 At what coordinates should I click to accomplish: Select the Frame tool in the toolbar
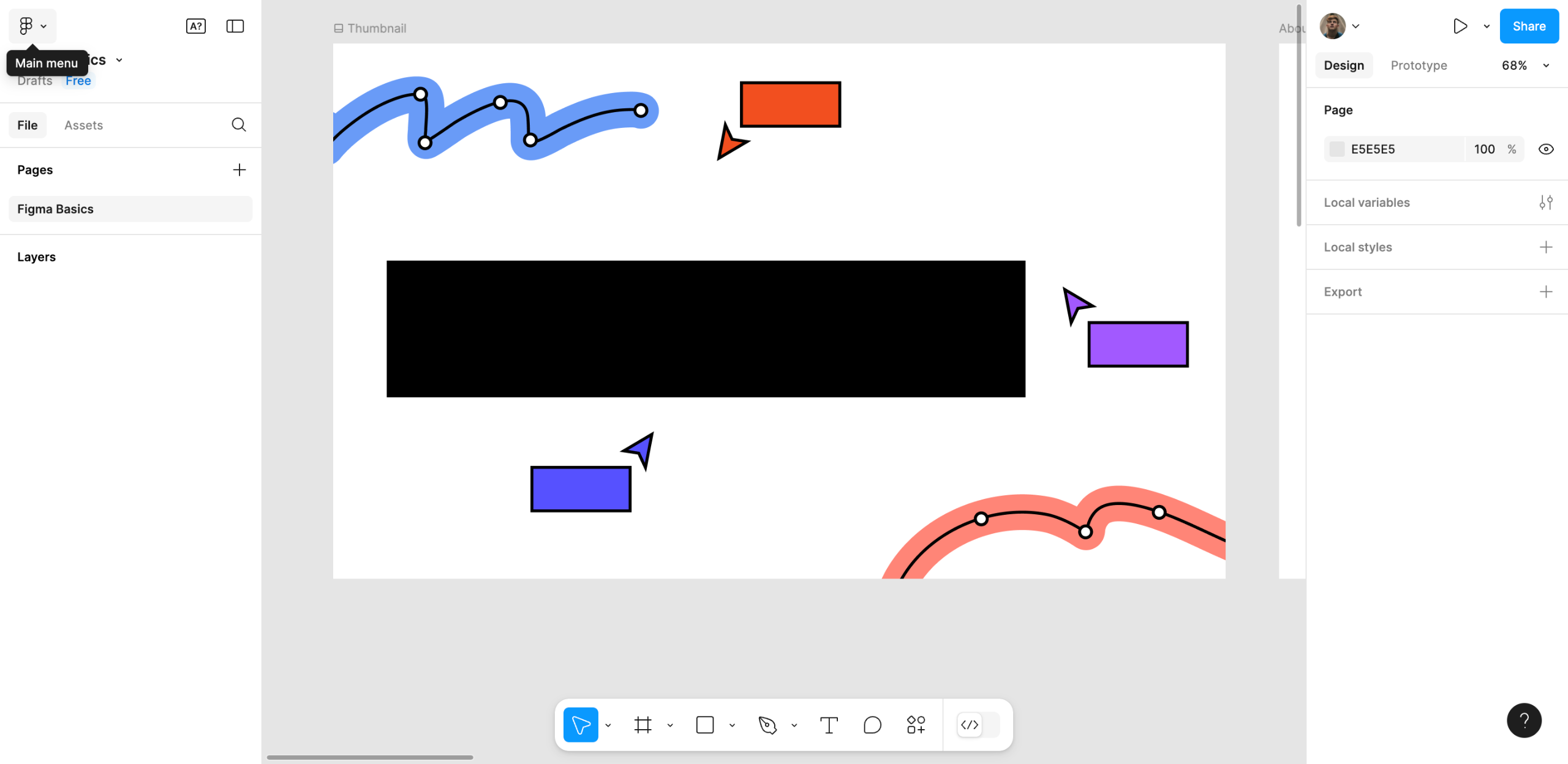click(x=643, y=725)
